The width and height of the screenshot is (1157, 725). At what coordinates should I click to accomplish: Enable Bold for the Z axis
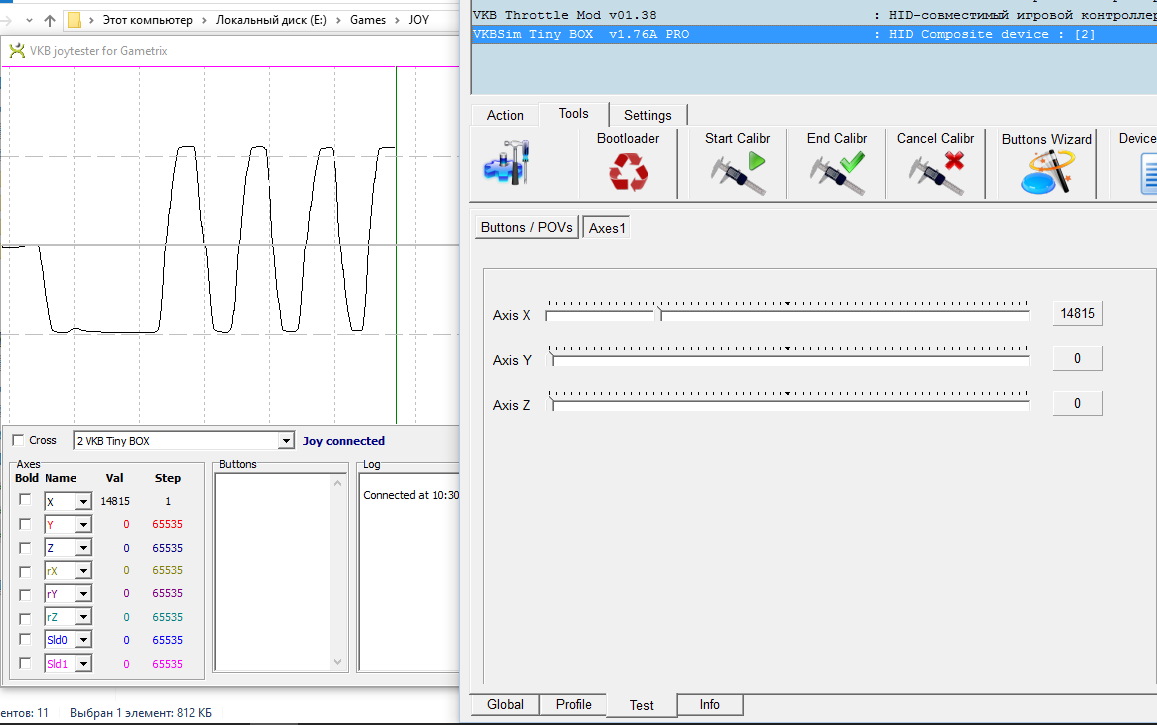pos(25,547)
